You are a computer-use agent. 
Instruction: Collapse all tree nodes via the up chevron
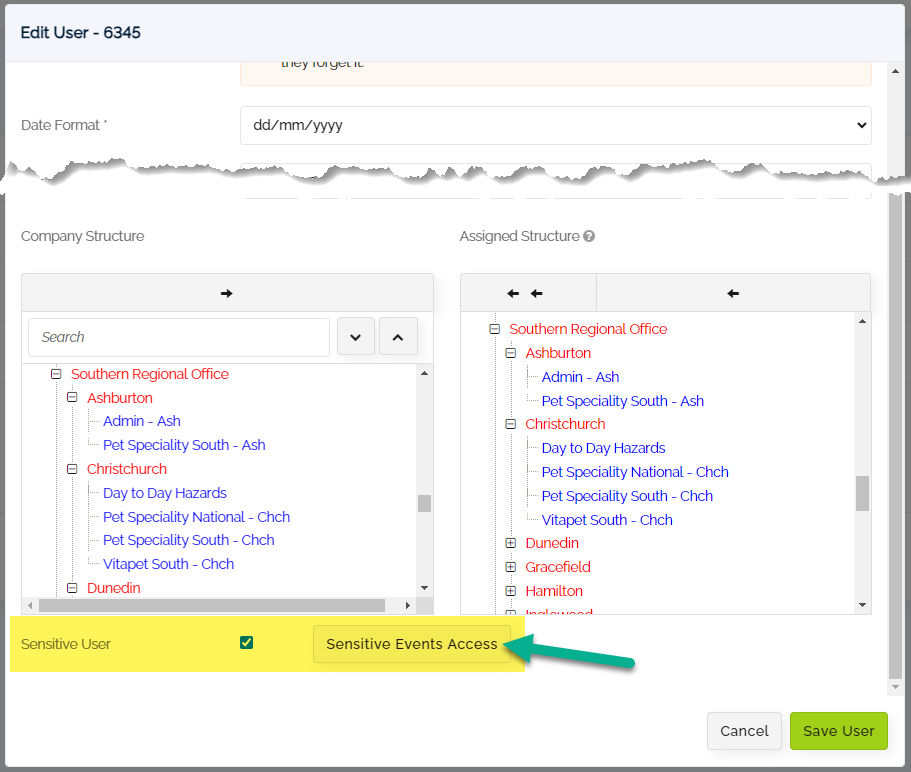399,336
